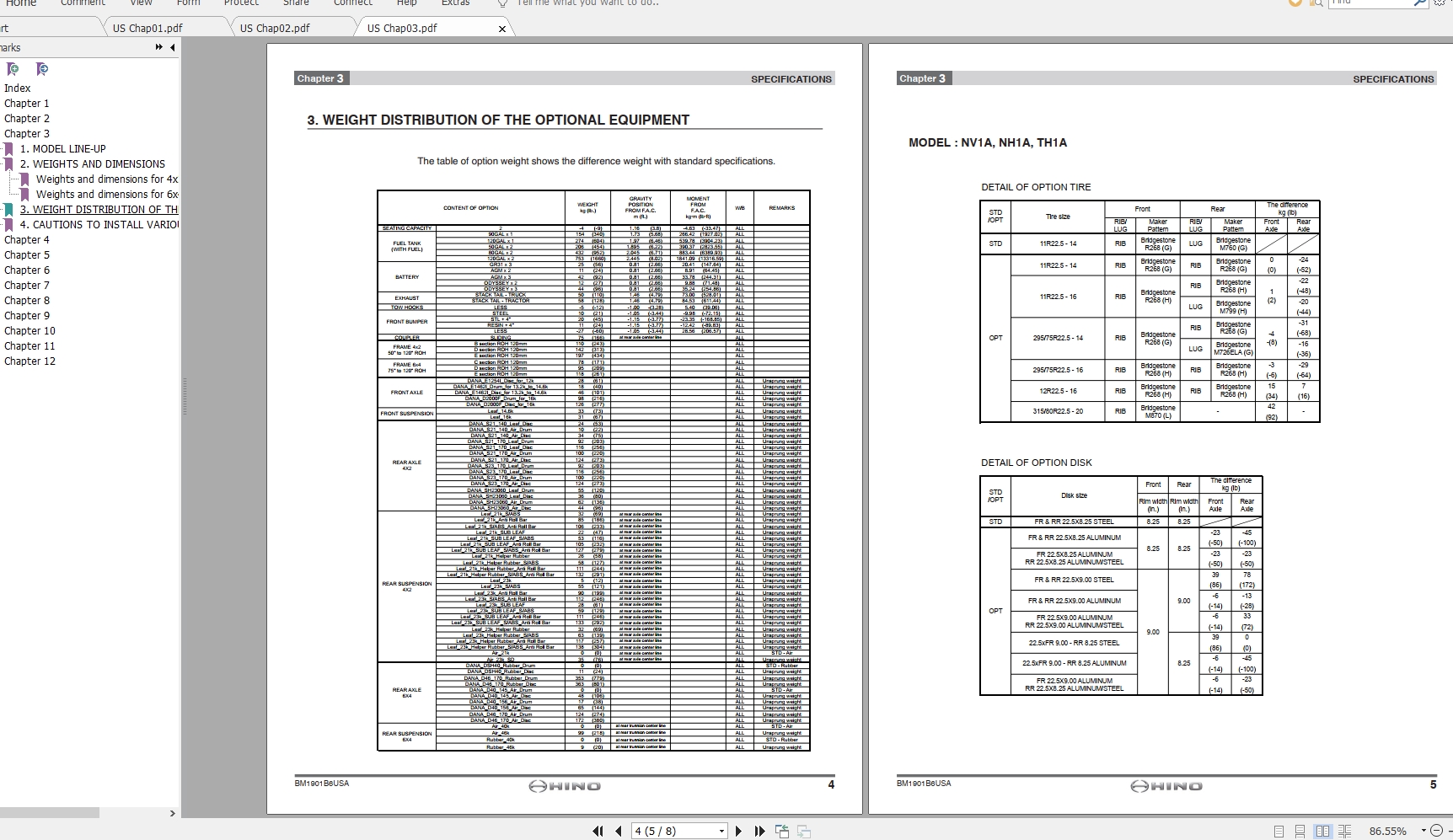
Task: Click bookmark icon beside 1. MODEL LINE-UP
Action: tap(8, 149)
